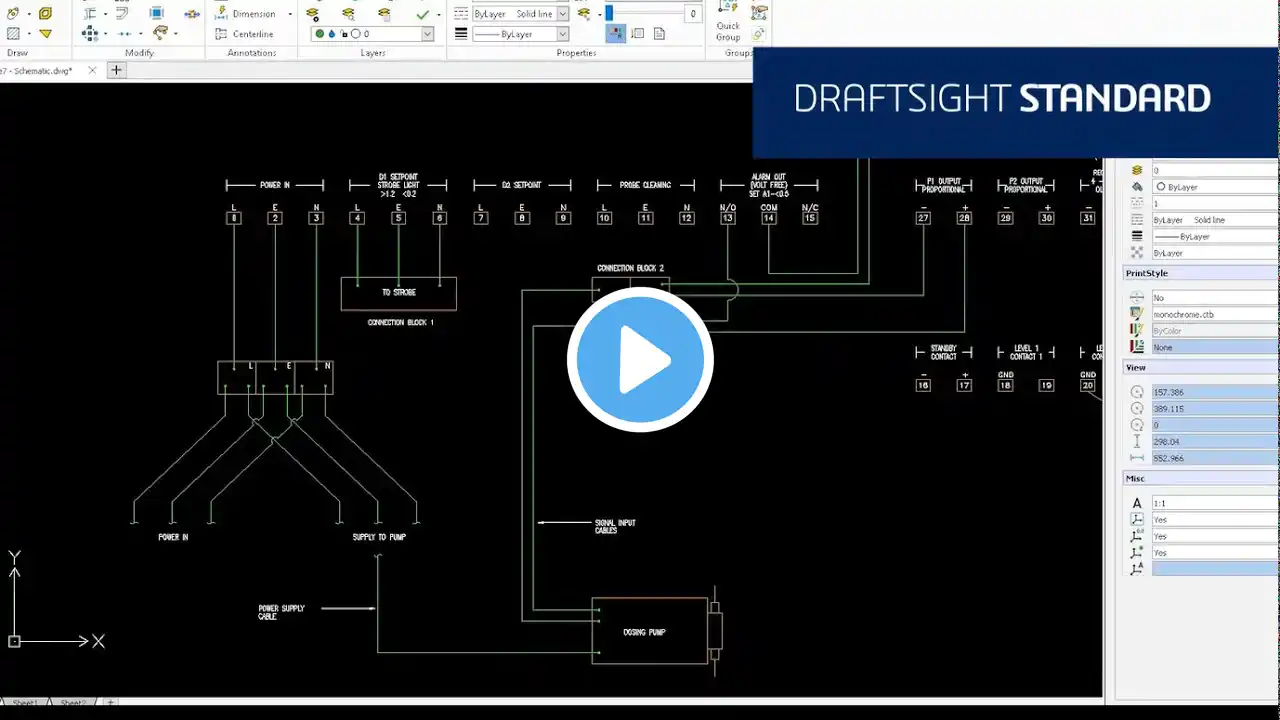Click terminal number 27 in the drawing

click(923, 218)
